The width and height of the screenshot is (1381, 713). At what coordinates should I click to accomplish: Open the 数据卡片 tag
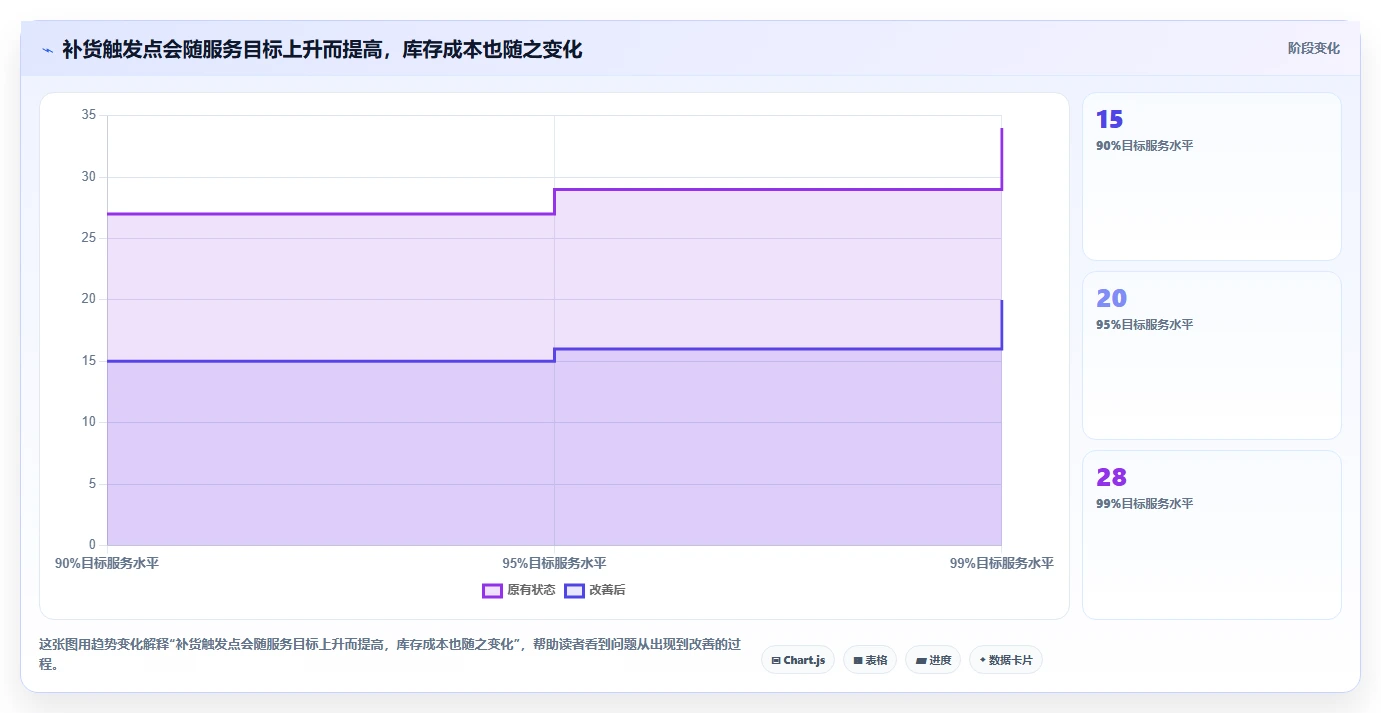1006,660
